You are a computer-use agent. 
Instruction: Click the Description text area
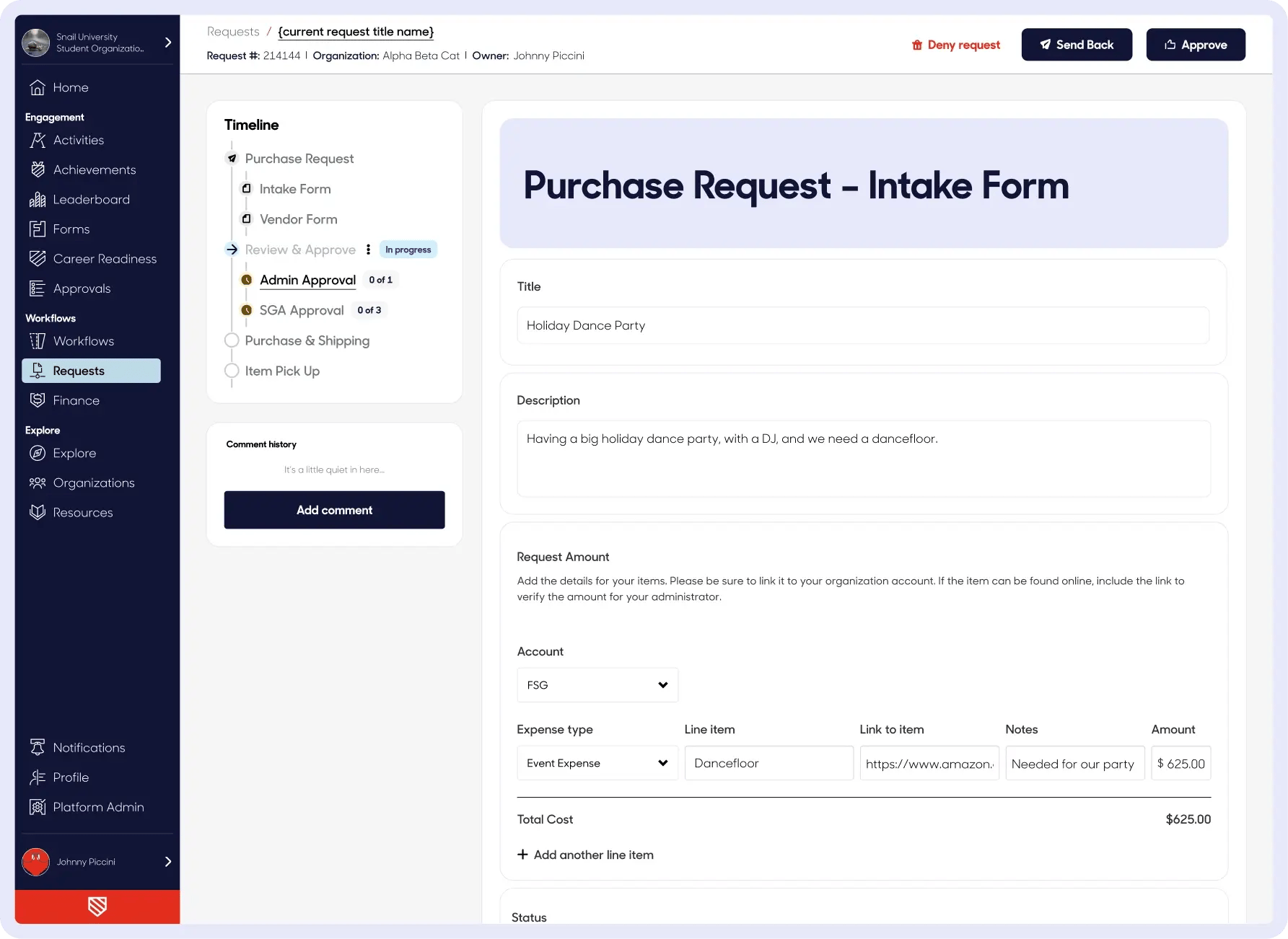click(x=863, y=459)
